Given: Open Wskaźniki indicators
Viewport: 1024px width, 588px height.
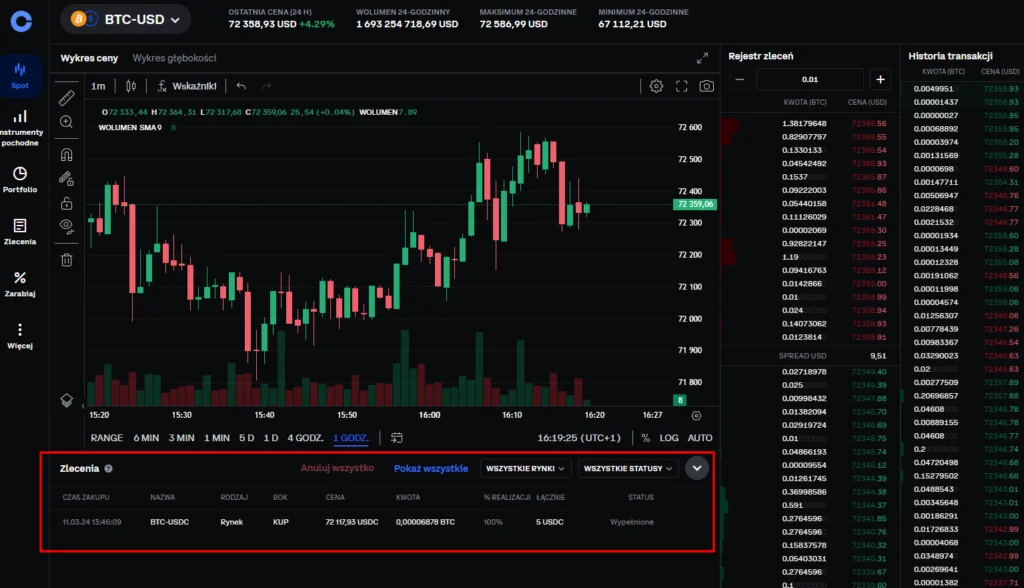Looking at the screenshot, I should tap(187, 86).
